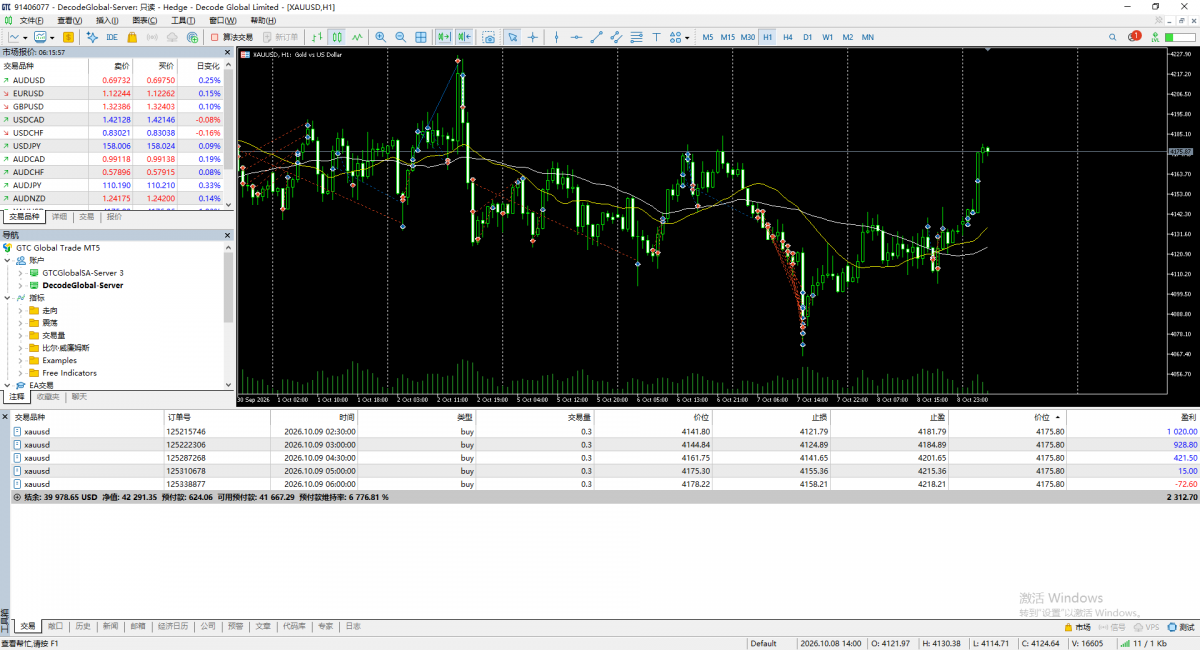Select the D1 timeframe
This screenshot has width=1200, height=650.
808,37
